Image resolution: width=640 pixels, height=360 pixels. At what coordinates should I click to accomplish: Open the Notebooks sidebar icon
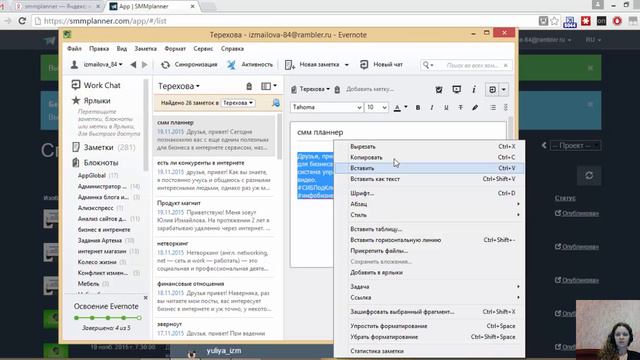pos(76,162)
